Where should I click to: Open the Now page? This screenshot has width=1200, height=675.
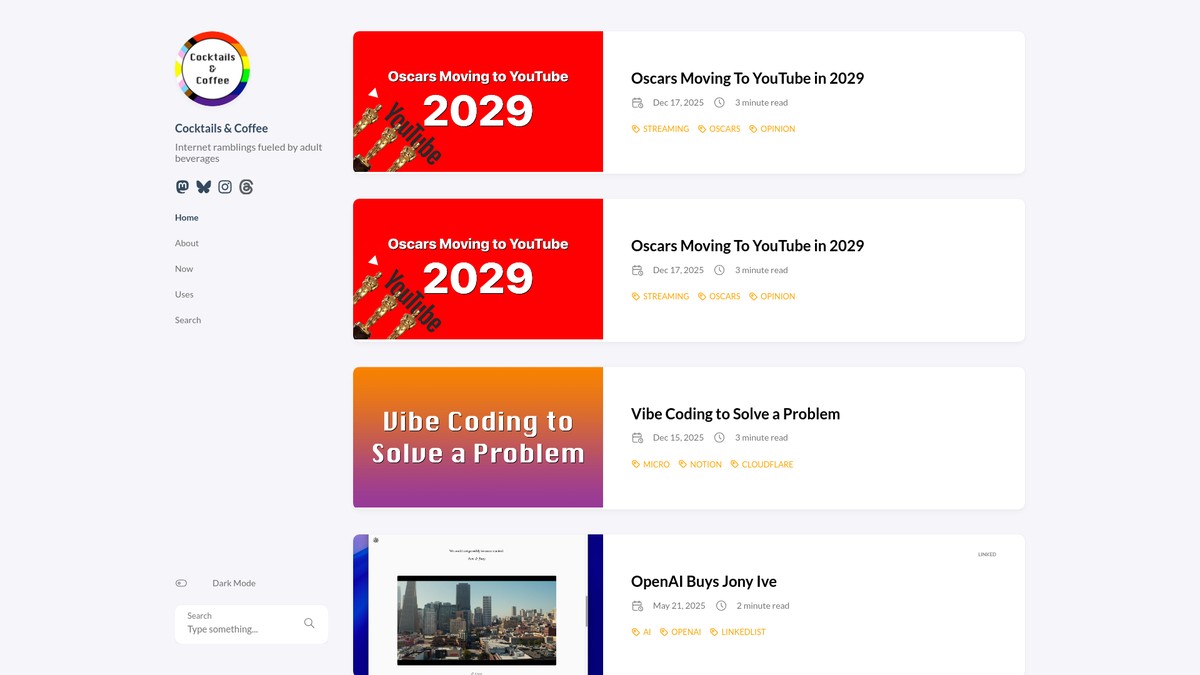point(184,269)
